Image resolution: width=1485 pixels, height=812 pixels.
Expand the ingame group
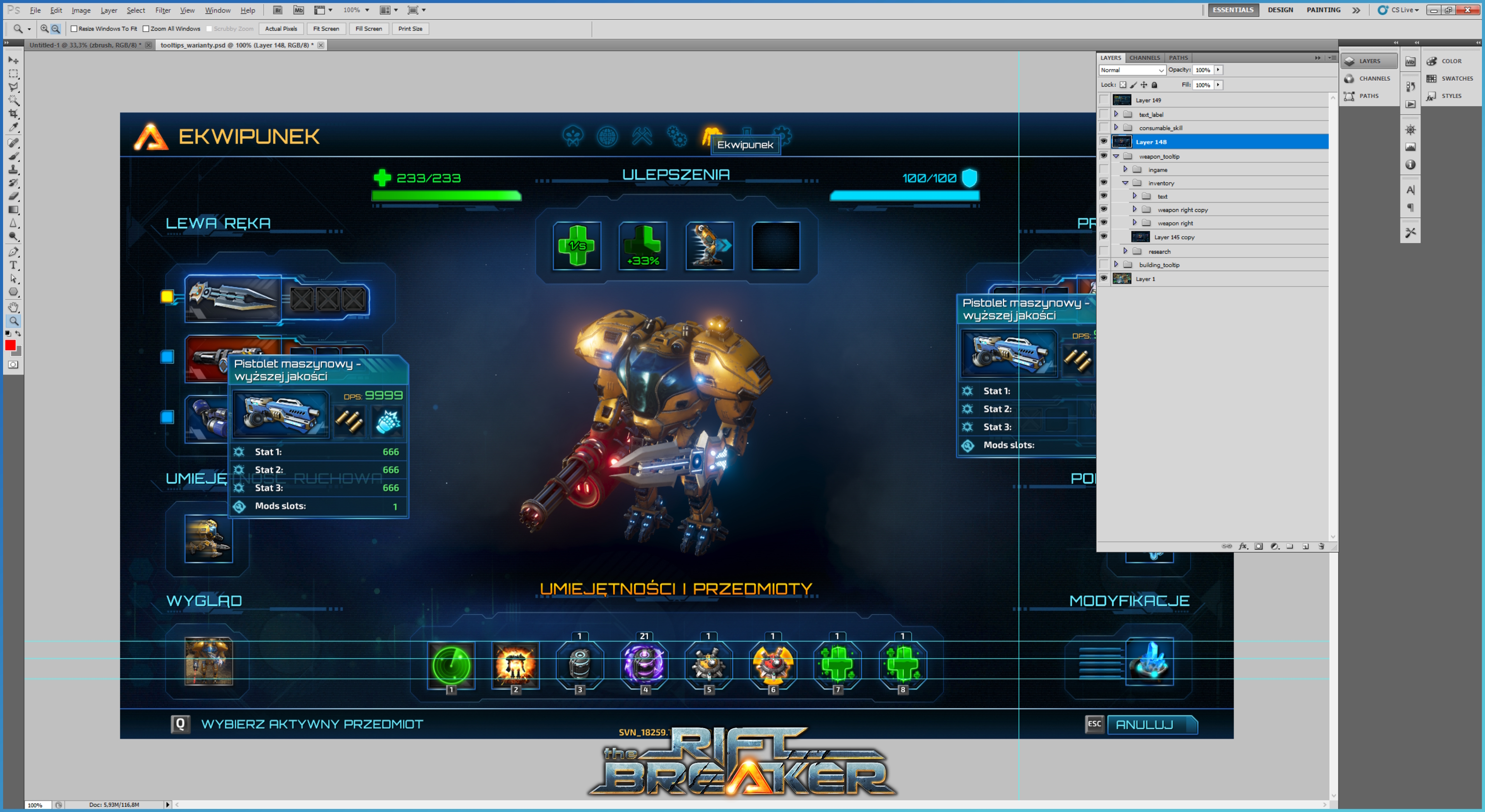click(1125, 169)
